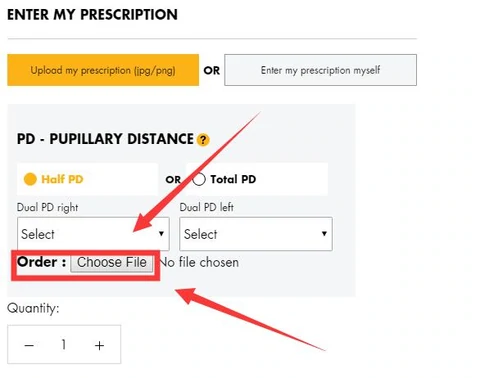This screenshot has height=378, width=480.
Task: Click the arrow on Dual PD left dropdown
Action: (x=324, y=234)
